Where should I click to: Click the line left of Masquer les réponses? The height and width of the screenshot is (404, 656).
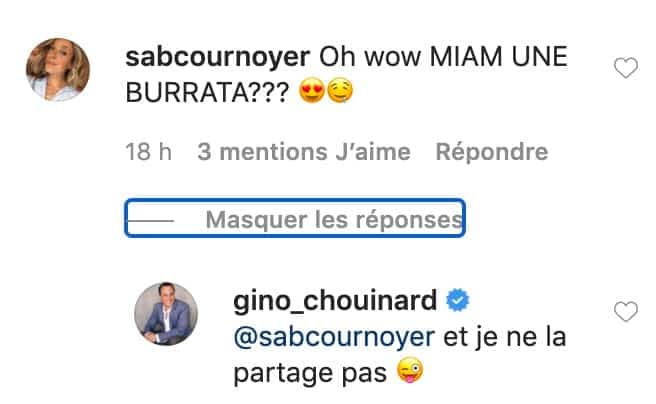click(151, 220)
